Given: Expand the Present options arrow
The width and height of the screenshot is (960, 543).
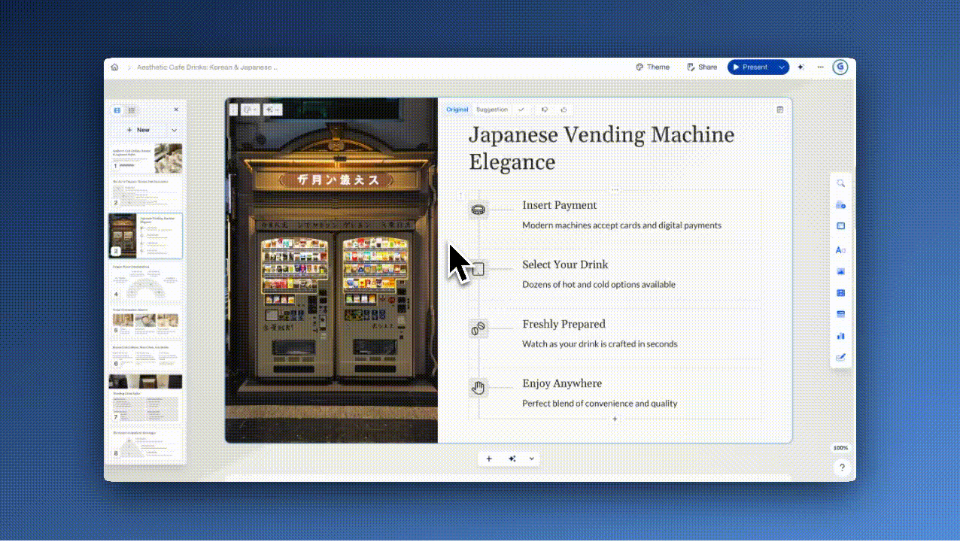Looking at the screenshot, I should coord(781,67).
